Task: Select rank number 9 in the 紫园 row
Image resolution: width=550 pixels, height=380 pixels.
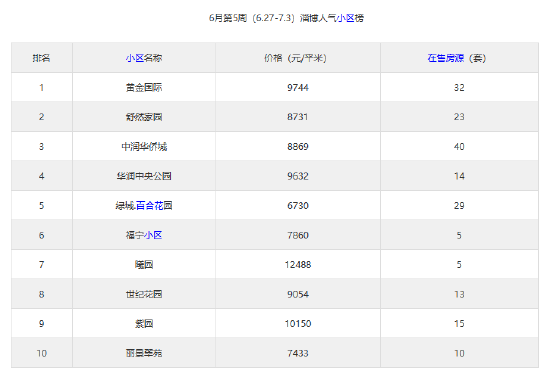Action: [41, 324]
